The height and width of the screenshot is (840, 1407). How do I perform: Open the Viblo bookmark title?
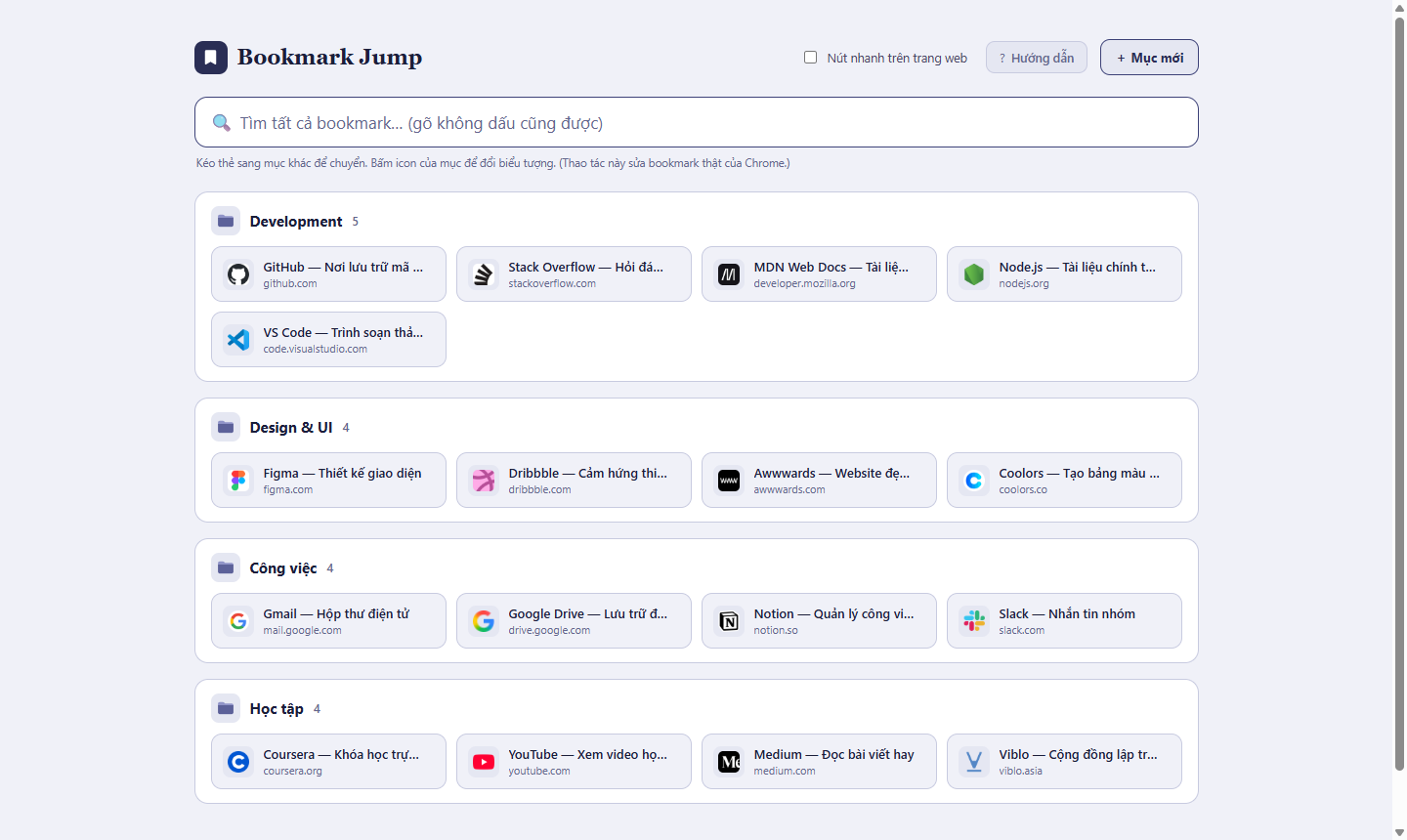point(1078,754)
